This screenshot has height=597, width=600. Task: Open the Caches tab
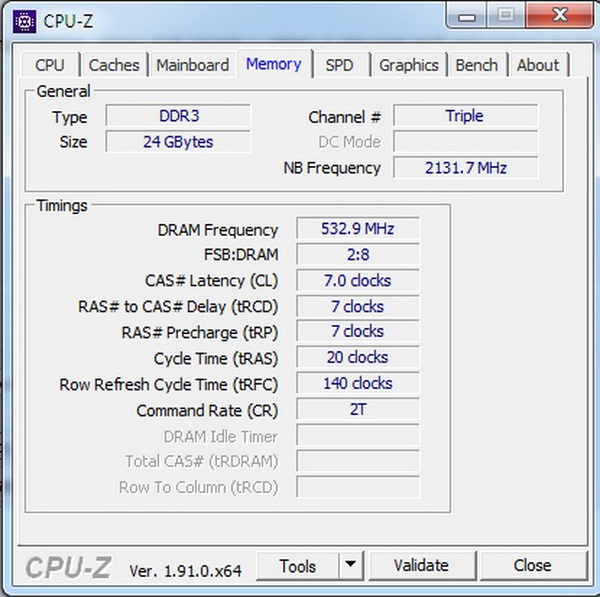tap(114, 65)
